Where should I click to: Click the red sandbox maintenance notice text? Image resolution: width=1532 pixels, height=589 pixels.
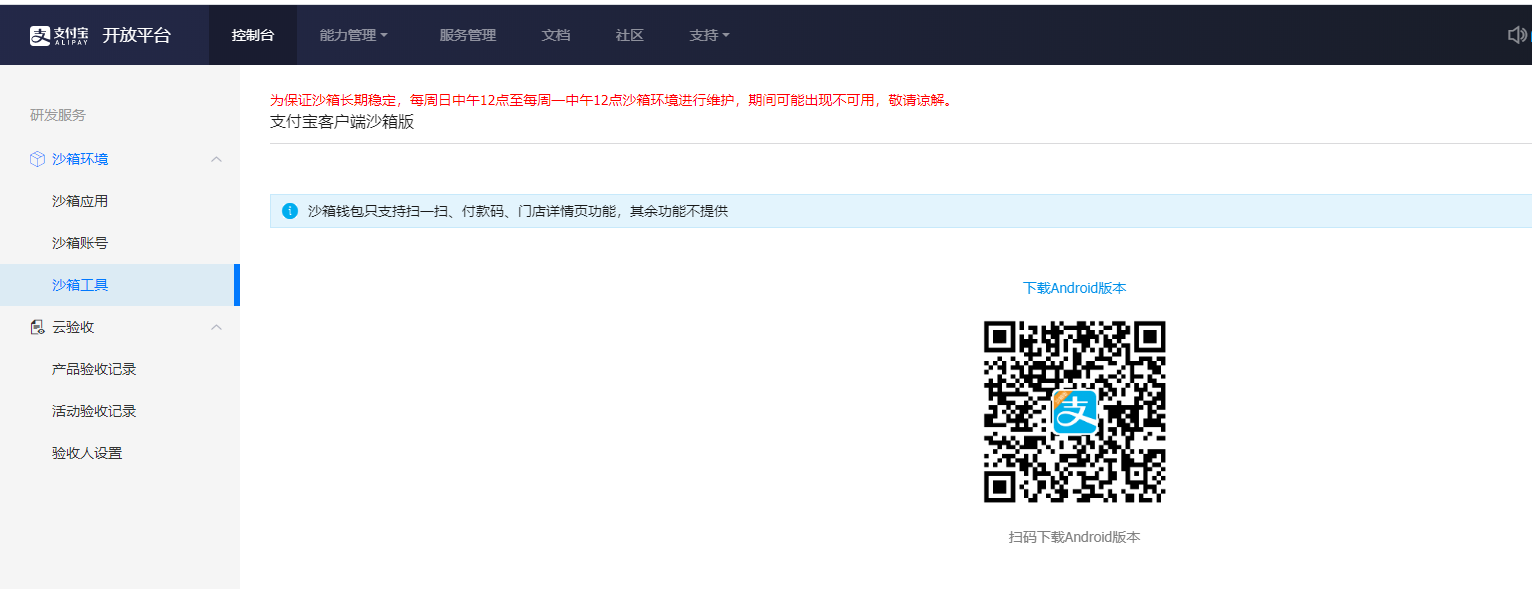pos(611,100)
